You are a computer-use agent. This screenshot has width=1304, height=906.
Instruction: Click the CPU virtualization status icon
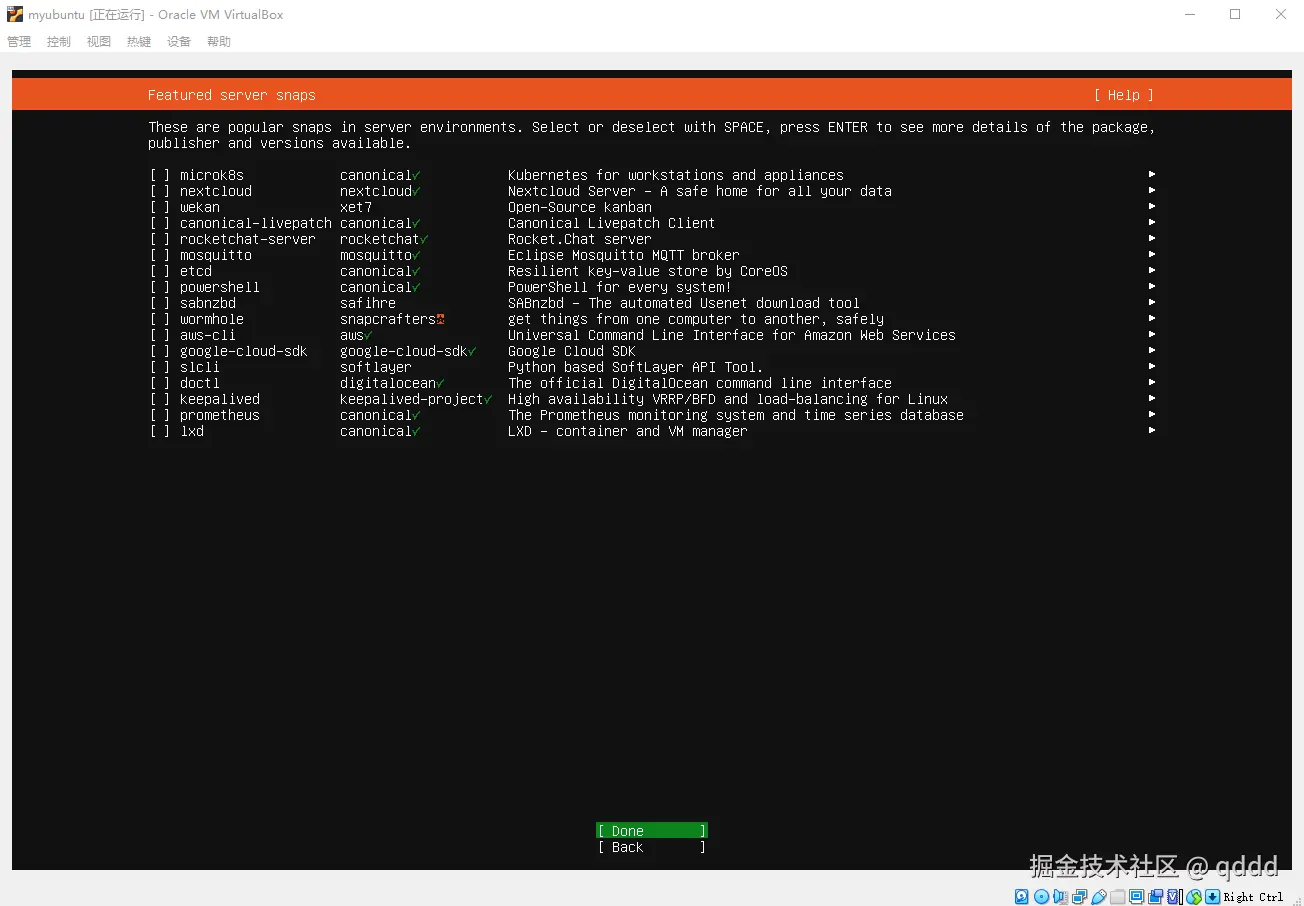[1173, 897]
